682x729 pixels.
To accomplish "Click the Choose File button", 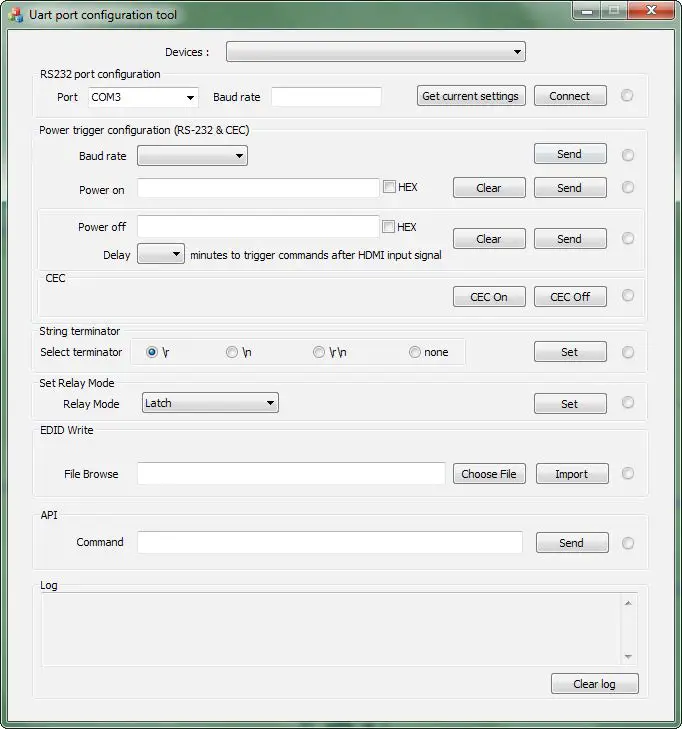I will 489,474.
